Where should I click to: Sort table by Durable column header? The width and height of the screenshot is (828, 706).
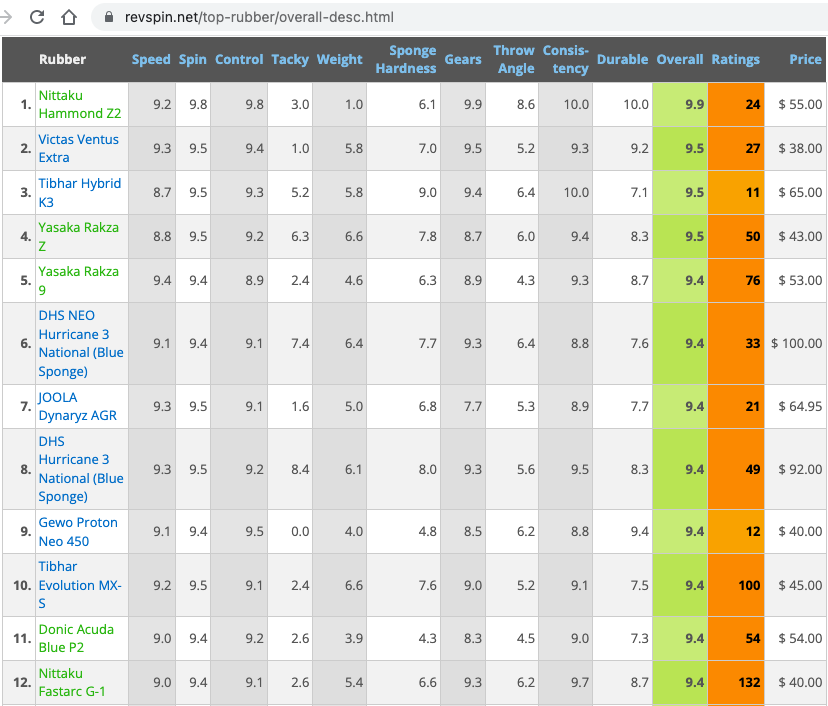pyautogui.click(x=622, y=60)
